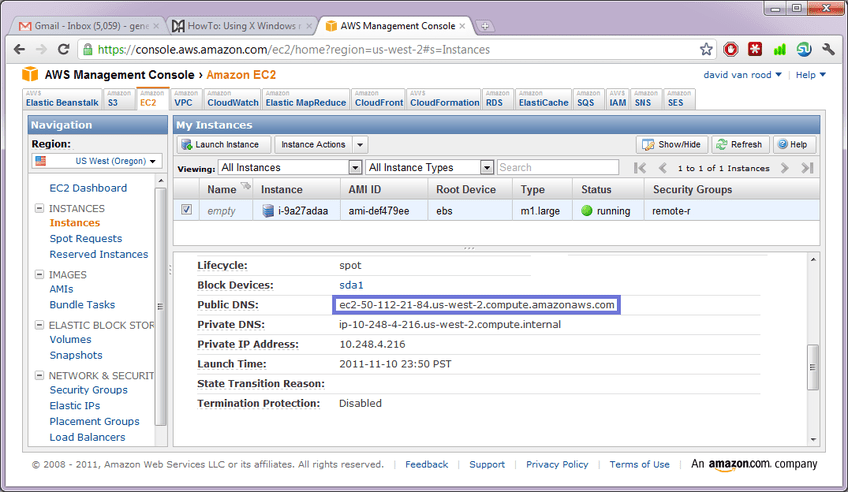The width and height of the screenshot is (848, 492).
Task: Click the Refresh instances button
Action: (x=740, y=145)
